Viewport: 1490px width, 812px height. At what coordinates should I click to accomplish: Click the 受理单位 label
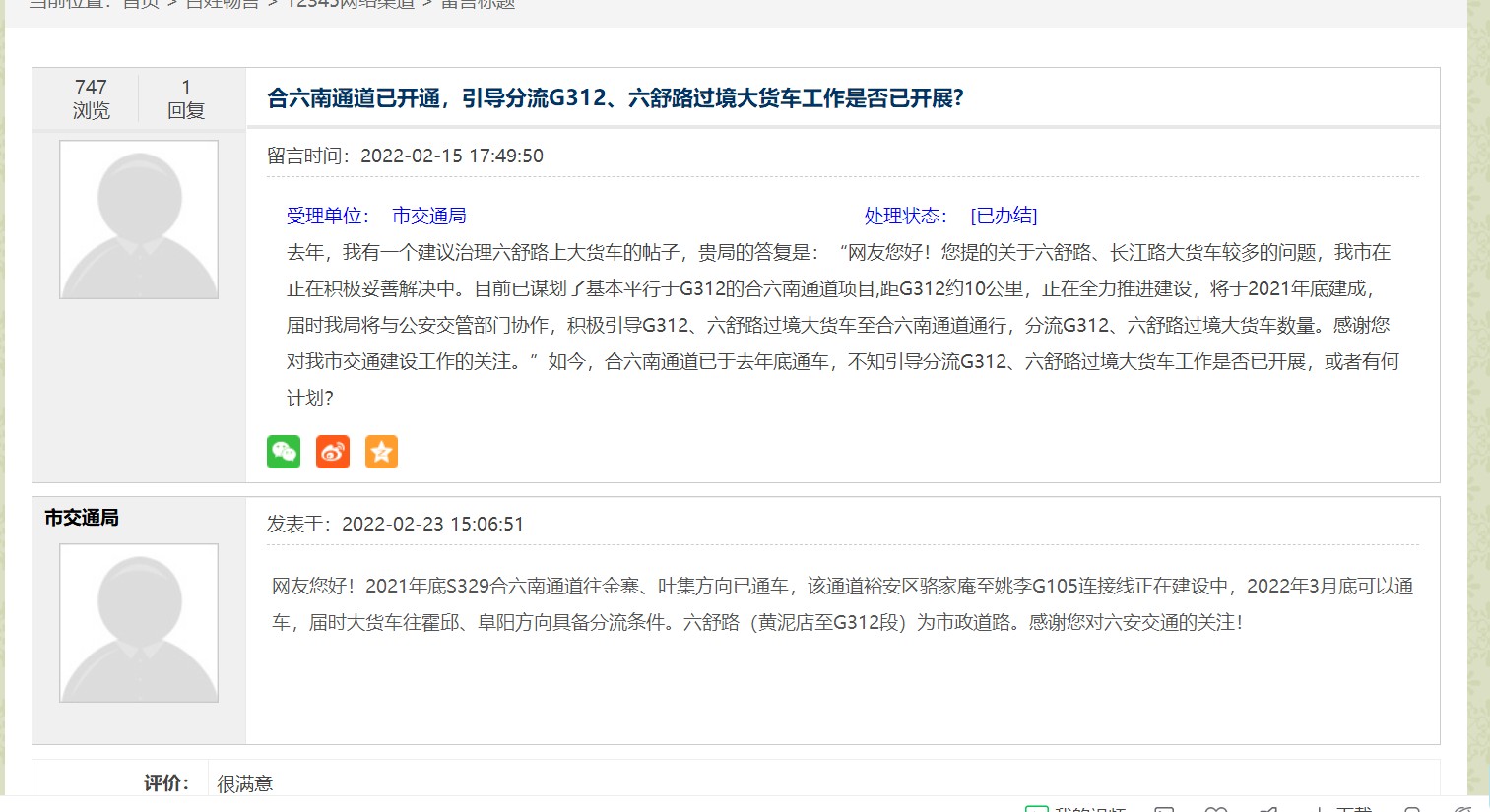(327, 216)
